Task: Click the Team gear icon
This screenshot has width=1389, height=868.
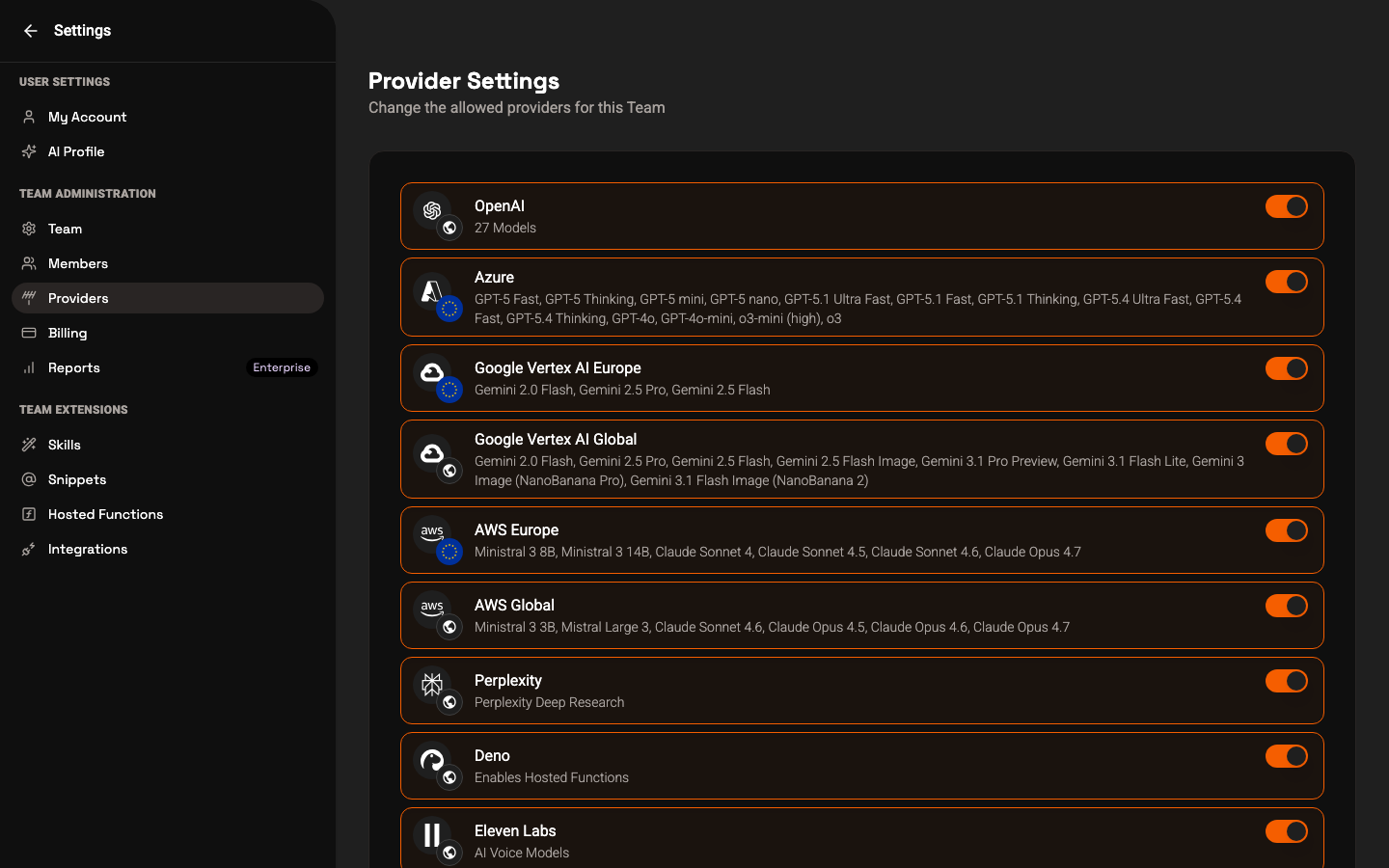Action: [29, 229]
